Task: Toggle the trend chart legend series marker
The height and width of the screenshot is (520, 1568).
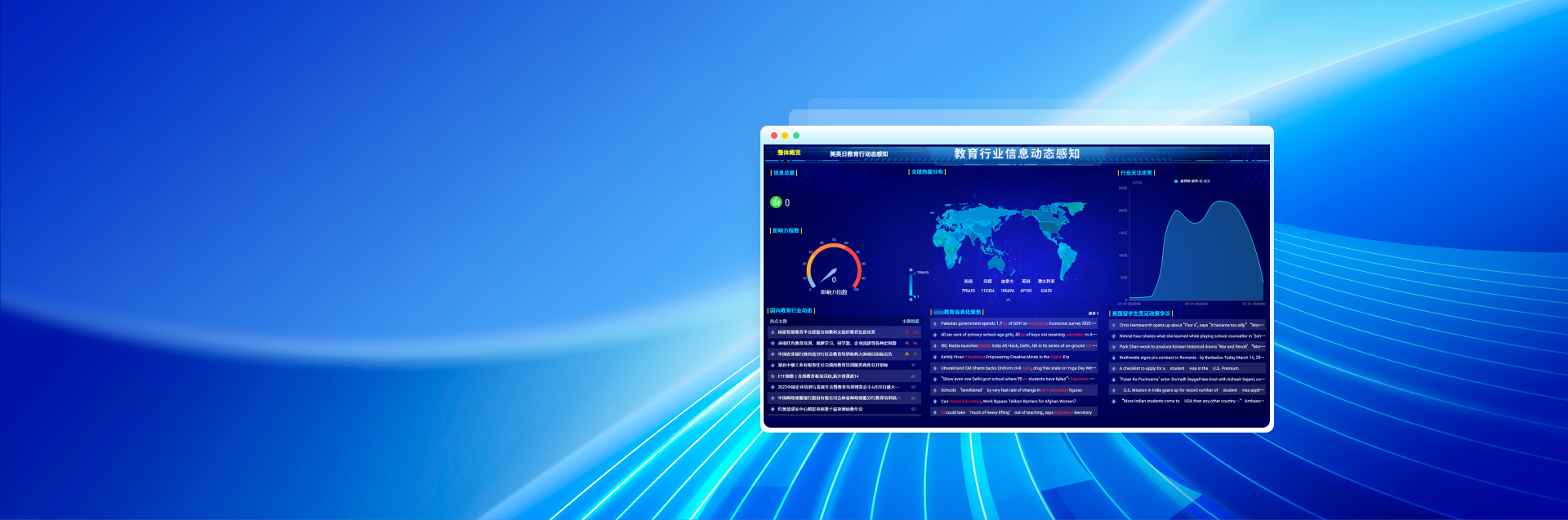Action: point(1176,181)
